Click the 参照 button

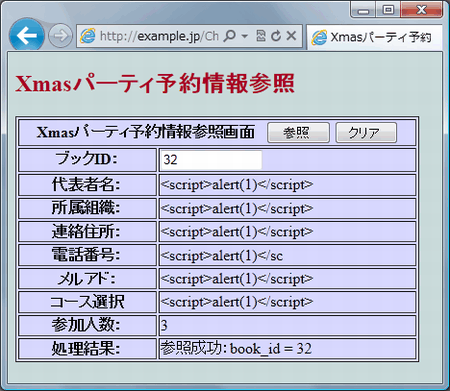298,132
